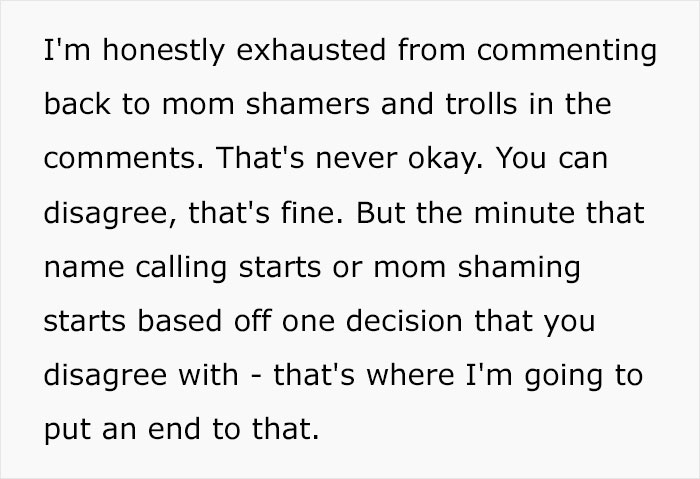Screen dimensions: 700x479
Task: Click the word "put" in the last line
Action: click(x=66, y=431)
